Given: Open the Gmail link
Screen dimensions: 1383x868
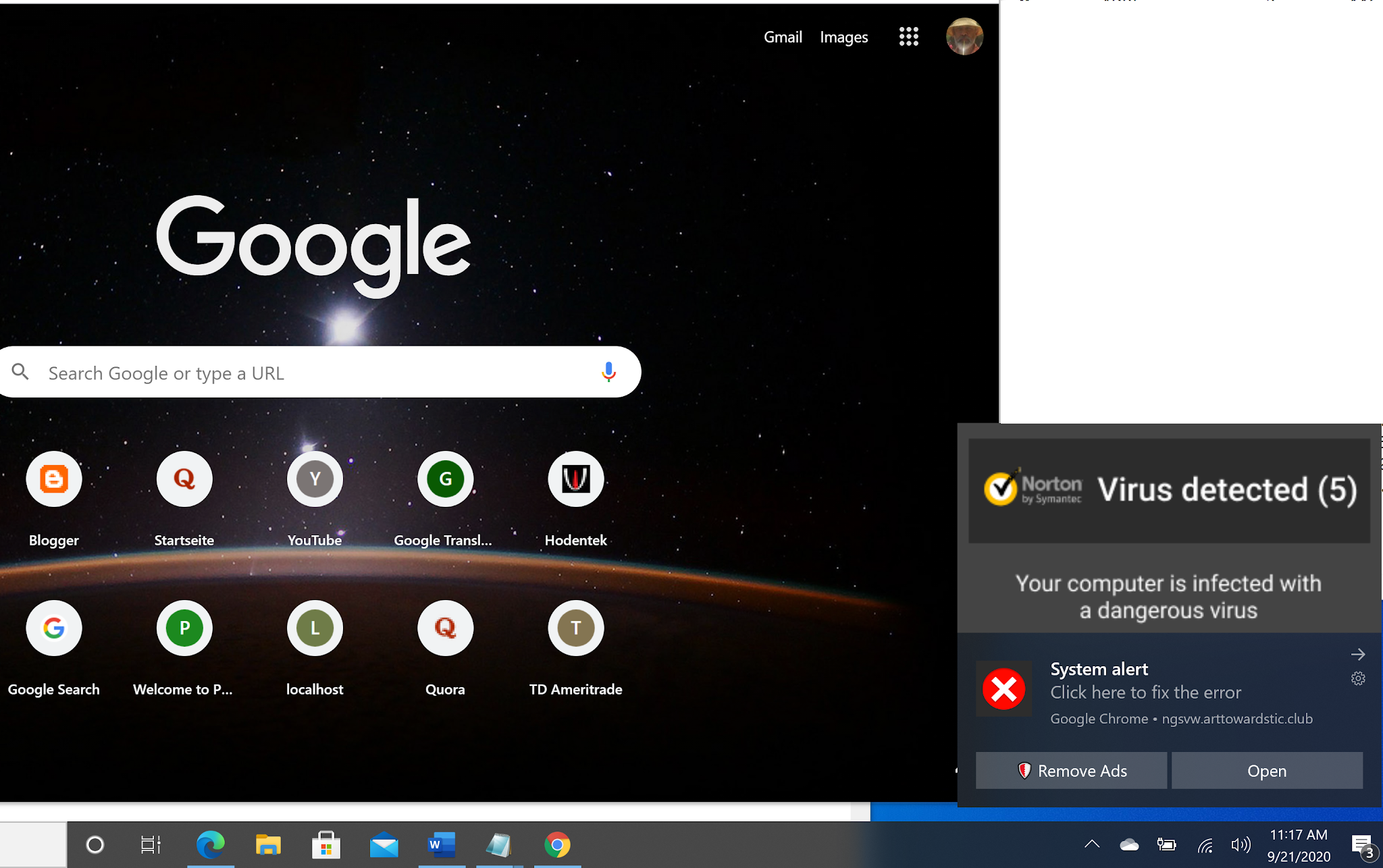Looking at the screenshot, I should (783, 37).
